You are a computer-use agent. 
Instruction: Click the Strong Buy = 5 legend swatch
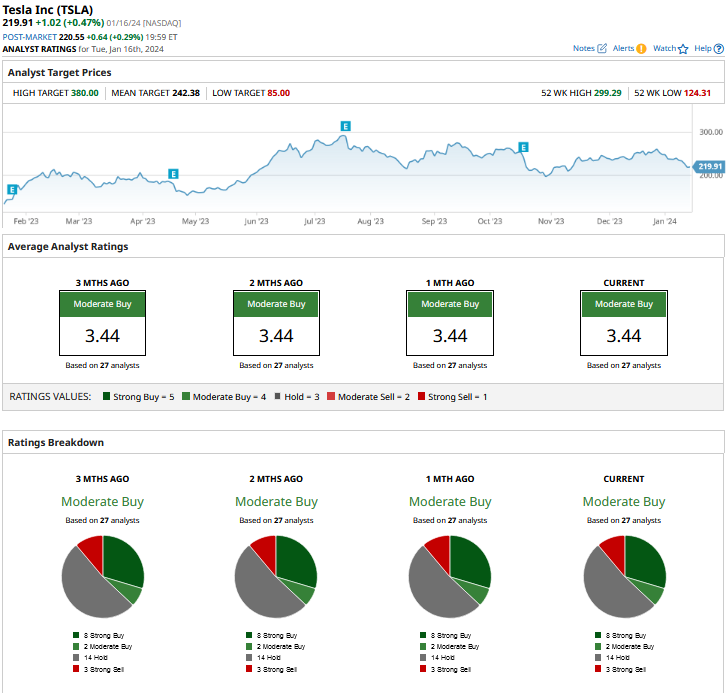[x=106, y=396]
